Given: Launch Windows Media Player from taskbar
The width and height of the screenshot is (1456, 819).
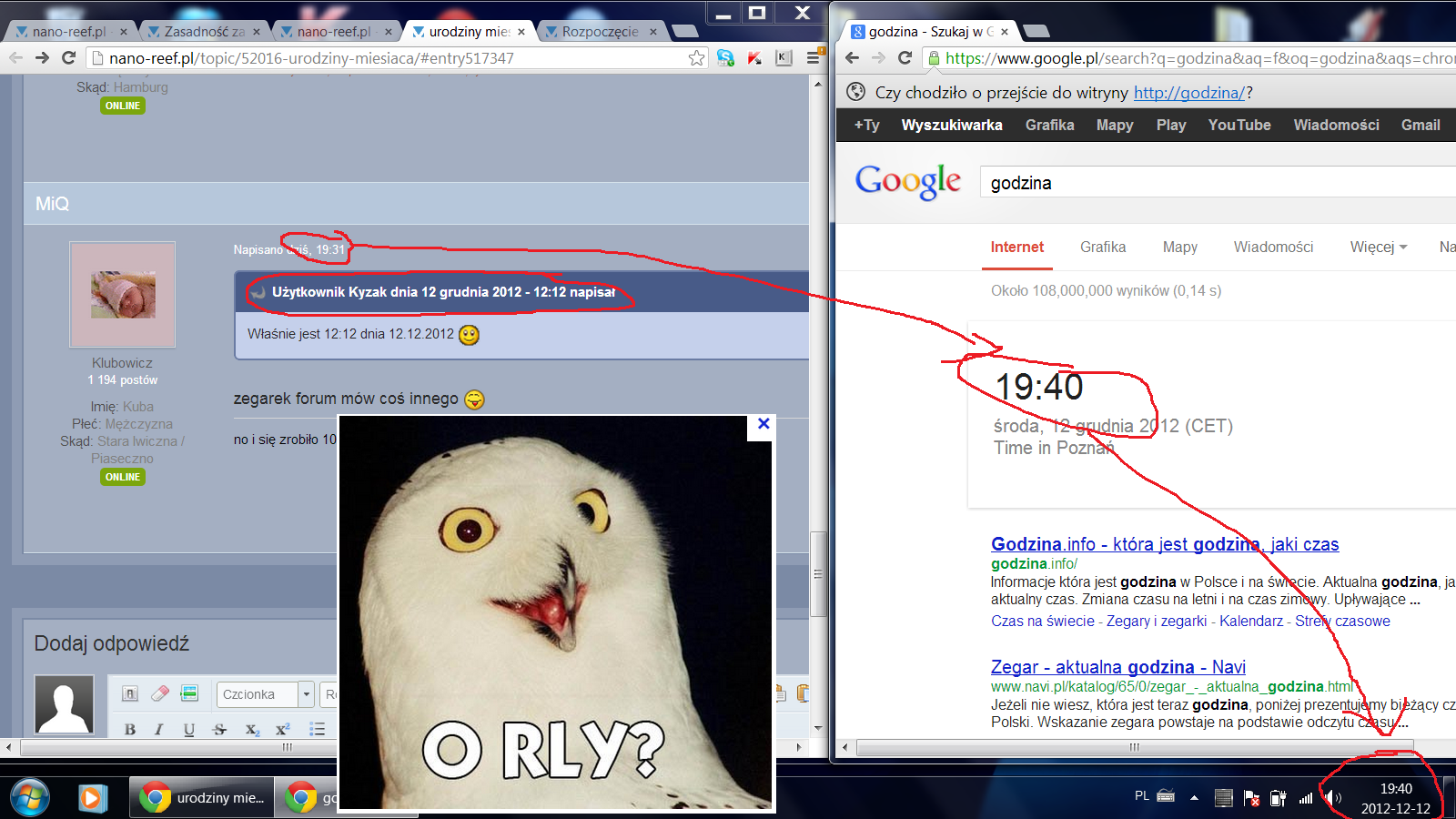Looking at the screenshot, I should [x=90, y=798].
